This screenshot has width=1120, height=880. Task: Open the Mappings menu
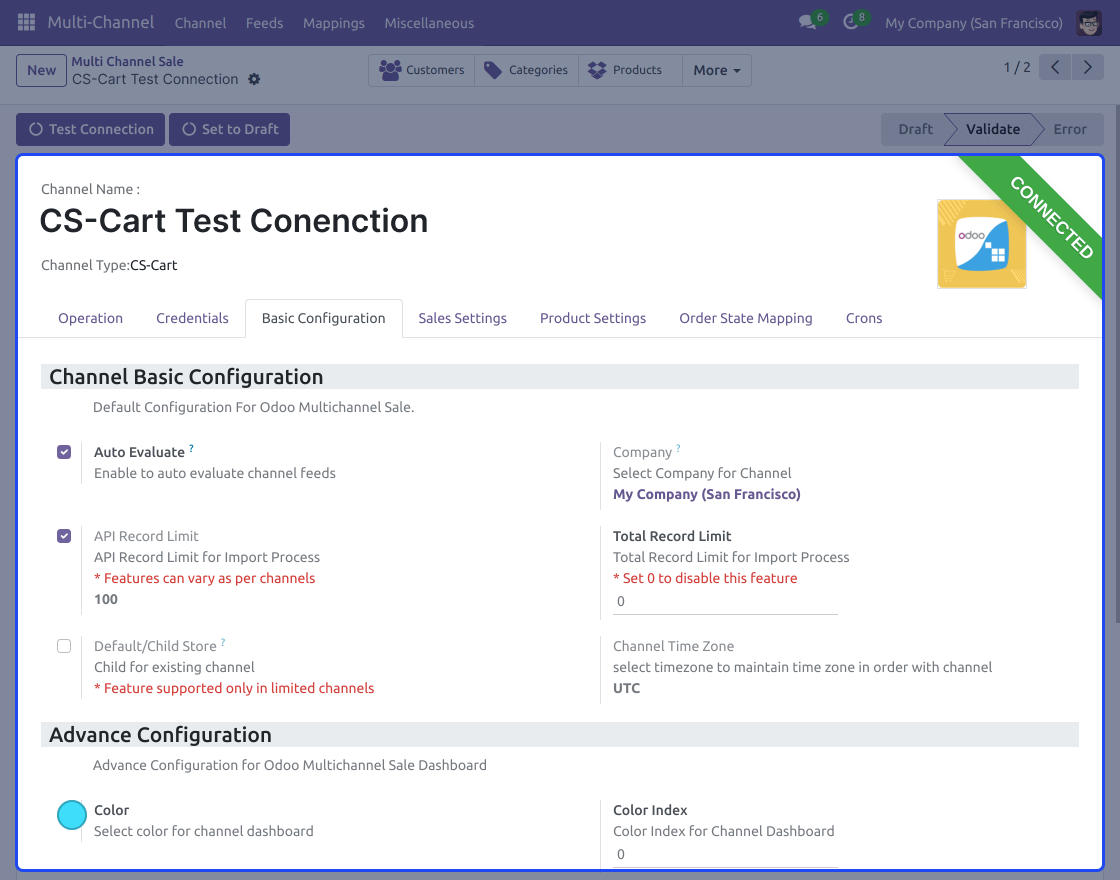coord(334,23)
